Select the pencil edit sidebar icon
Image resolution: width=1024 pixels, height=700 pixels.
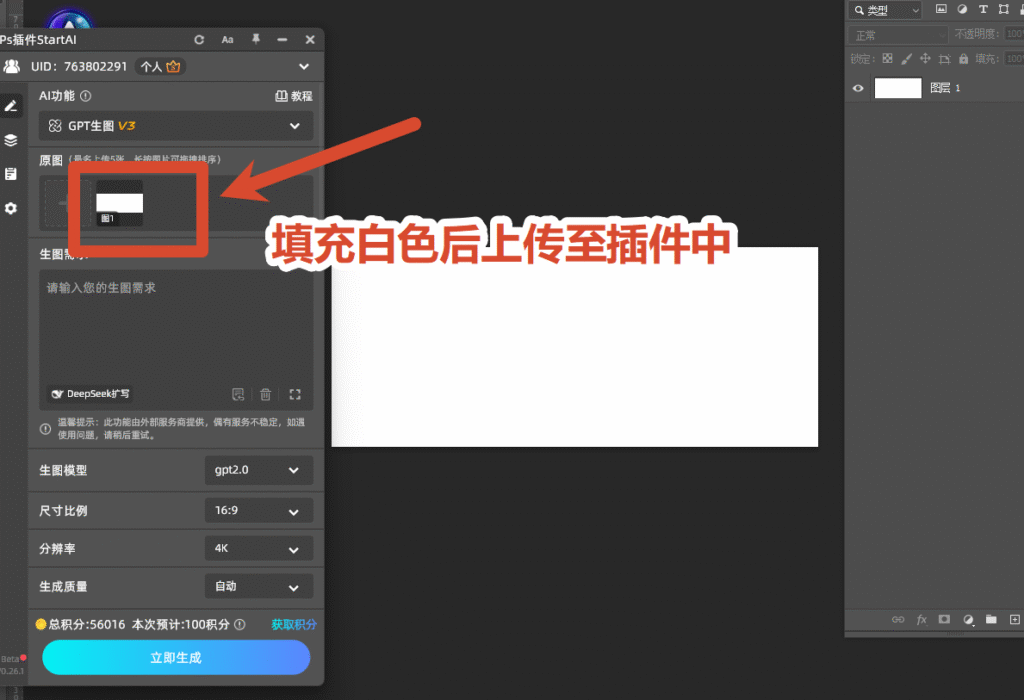[11, 106]
